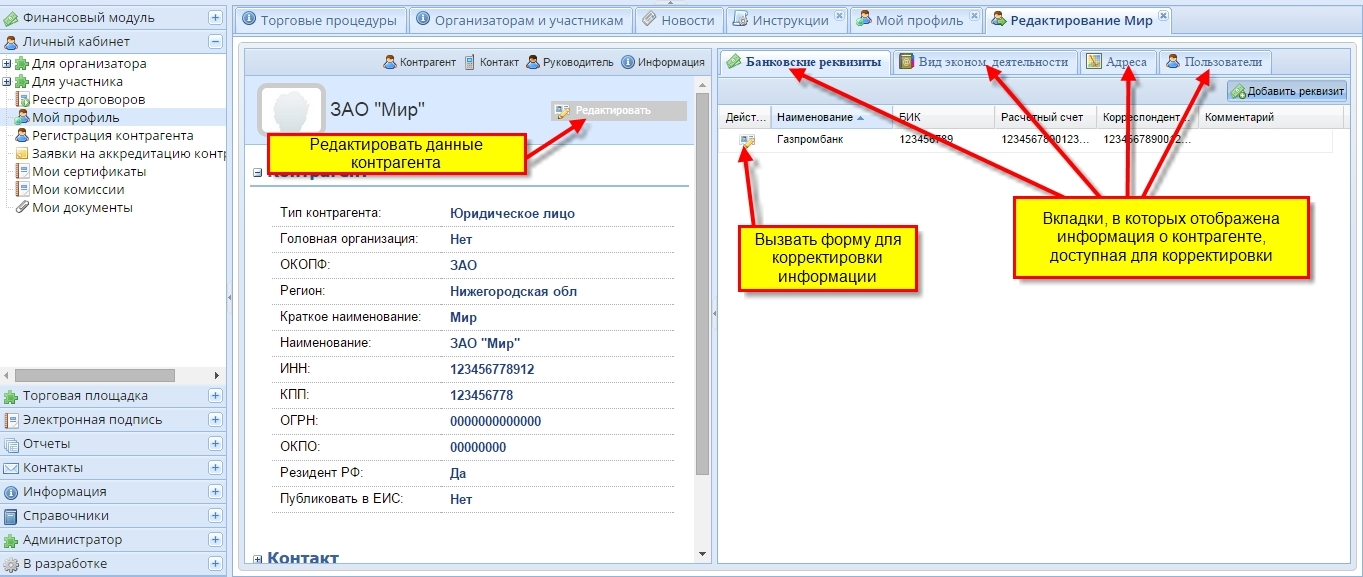Click the Контакт section icon
Image resolution: width=1363 pixels, height=577 pixels.
(469, 62)
